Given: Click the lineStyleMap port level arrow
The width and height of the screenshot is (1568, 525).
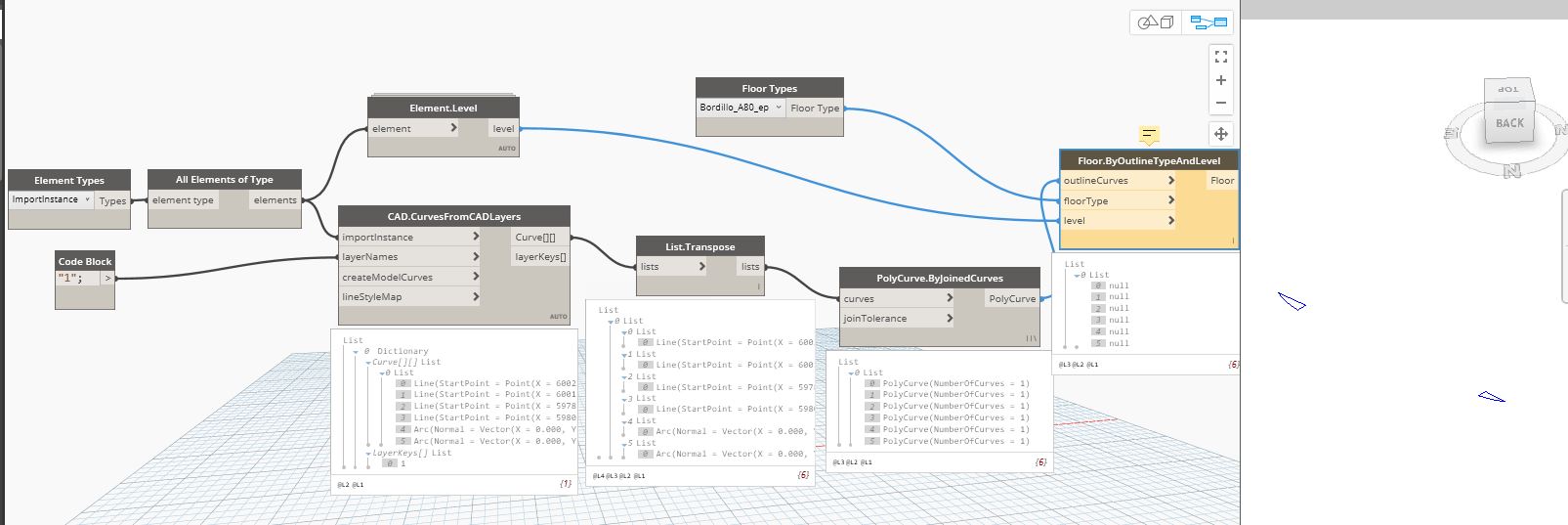Looking at the screenshot, I should [476, 296].
